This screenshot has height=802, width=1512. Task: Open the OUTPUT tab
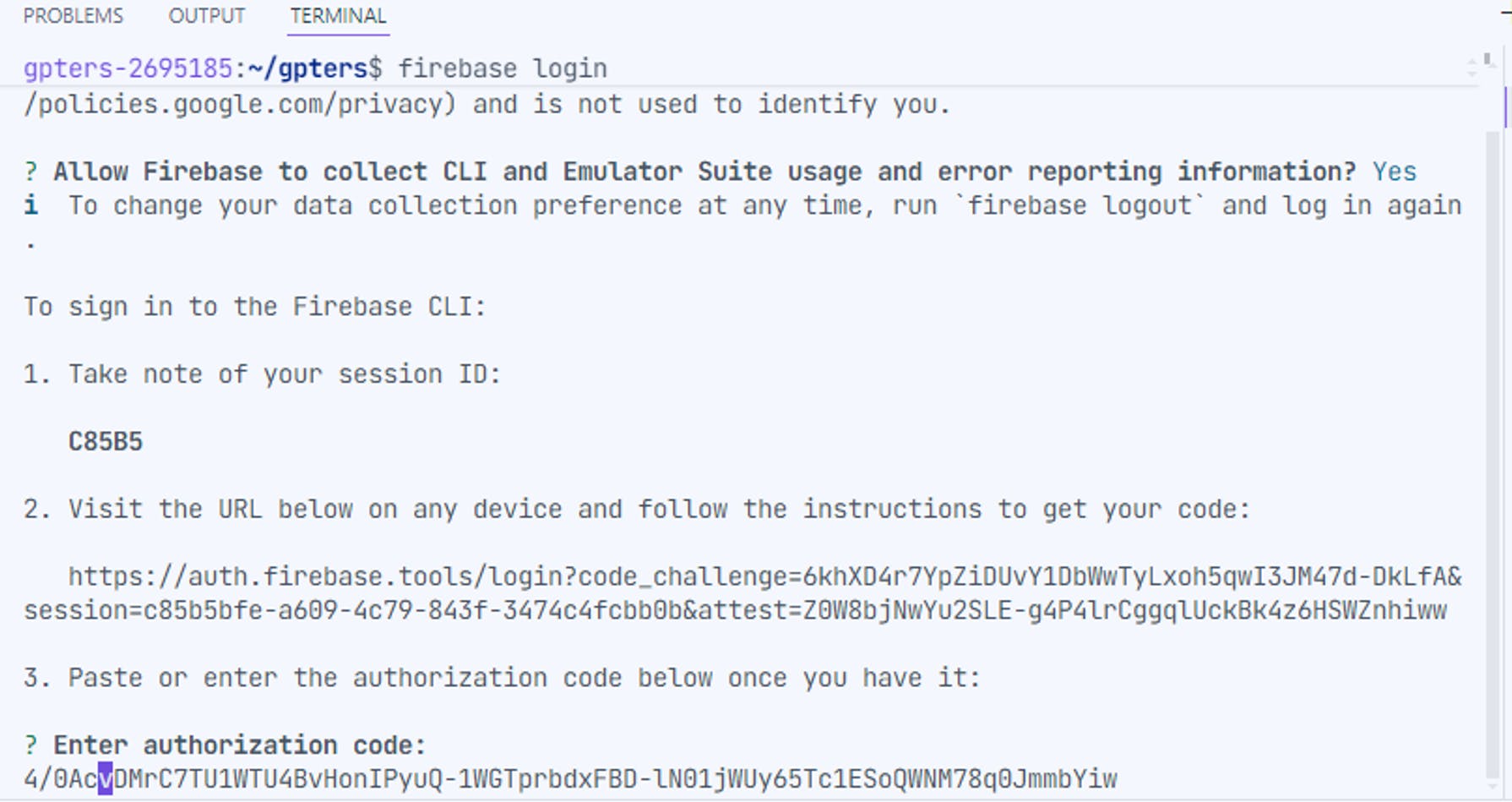[207, 16]
